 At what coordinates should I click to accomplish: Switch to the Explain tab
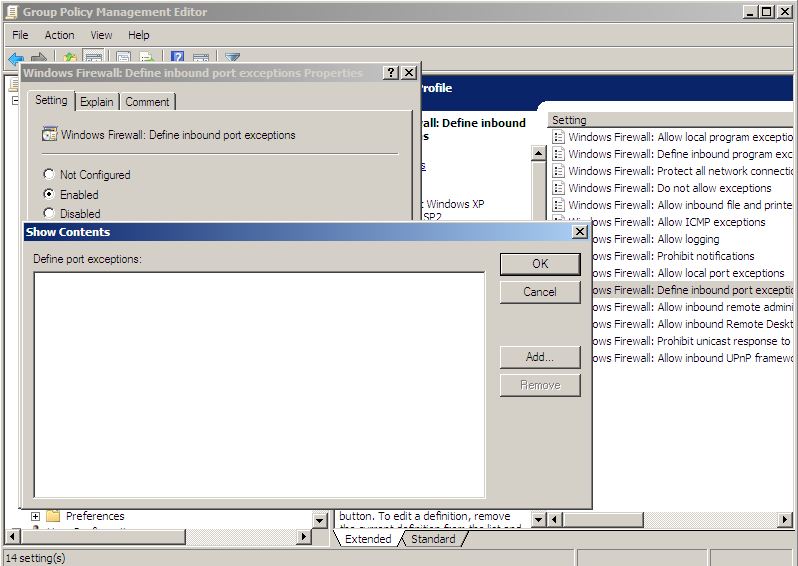(x=97, y=102)
